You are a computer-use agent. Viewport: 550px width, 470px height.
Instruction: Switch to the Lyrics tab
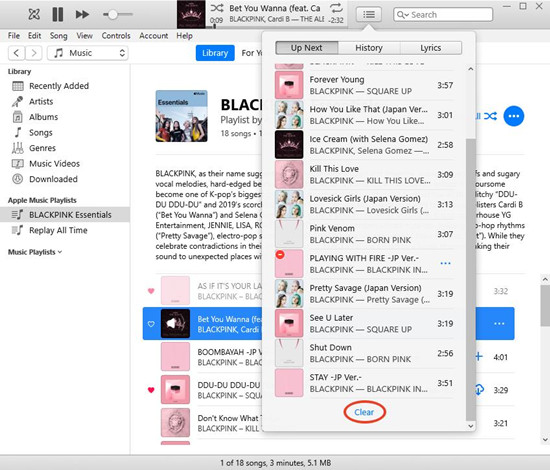431,48
